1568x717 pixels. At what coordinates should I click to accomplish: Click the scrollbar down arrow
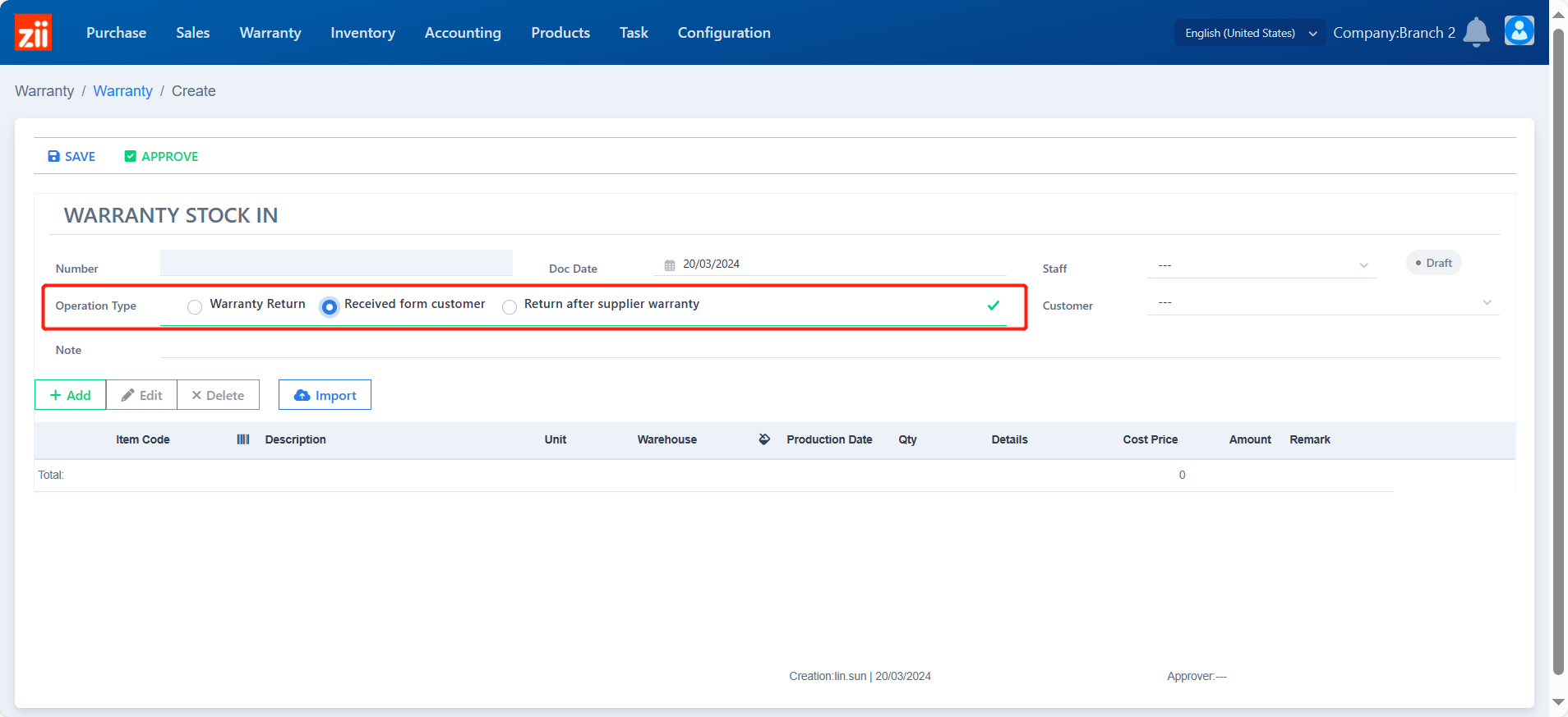(1558, 702)
